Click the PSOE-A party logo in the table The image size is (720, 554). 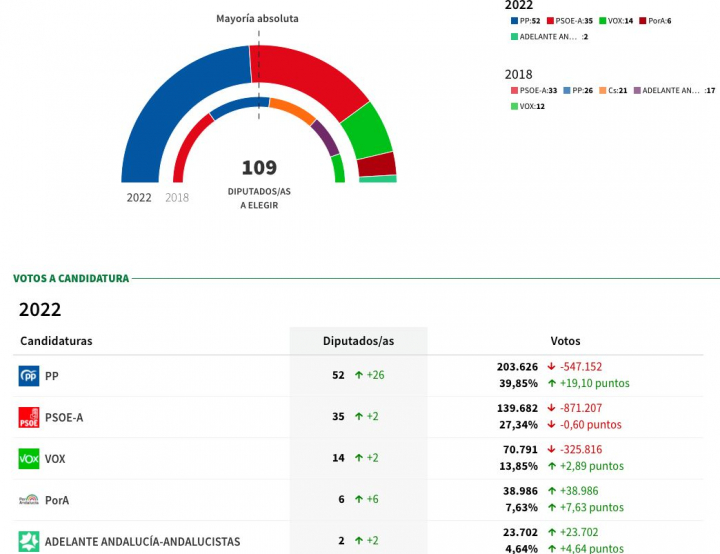point(29,417)
